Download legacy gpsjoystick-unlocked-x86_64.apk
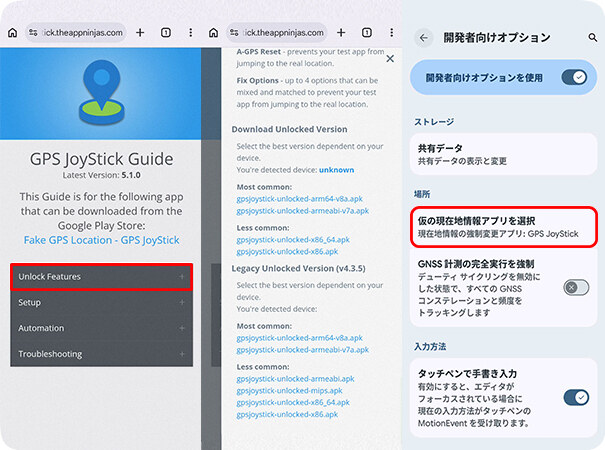This screenshot has height=450, width=605. (x=293, y=403)
